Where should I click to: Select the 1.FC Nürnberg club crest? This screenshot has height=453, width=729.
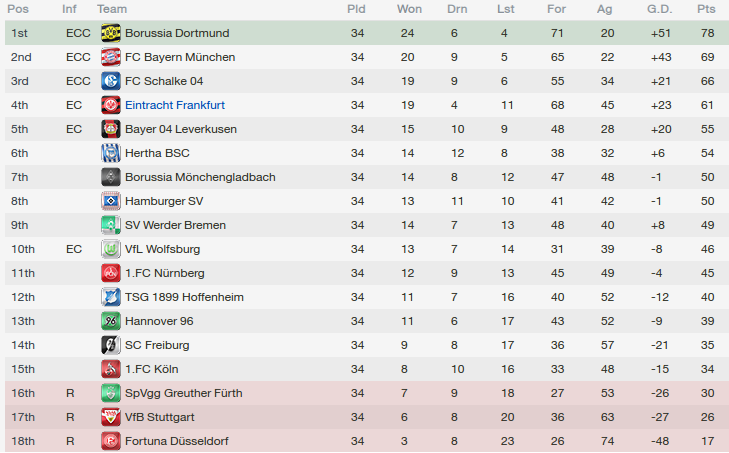(x=111, y=273)
